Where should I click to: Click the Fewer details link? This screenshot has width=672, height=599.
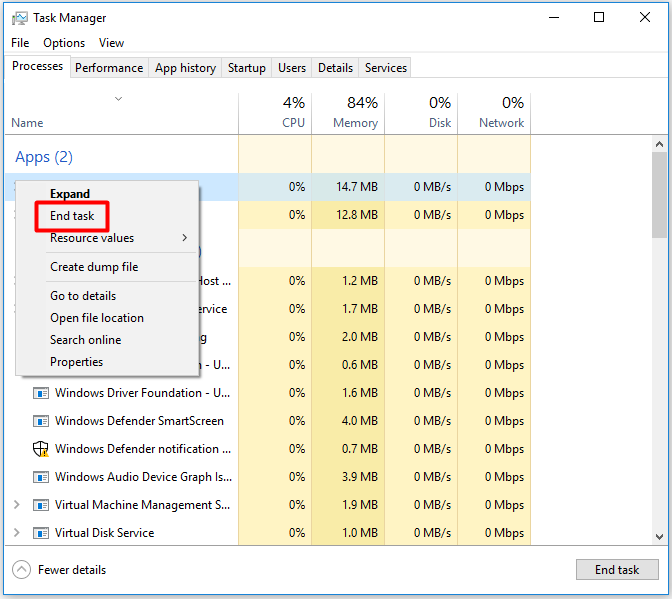(x=72, y=570)
